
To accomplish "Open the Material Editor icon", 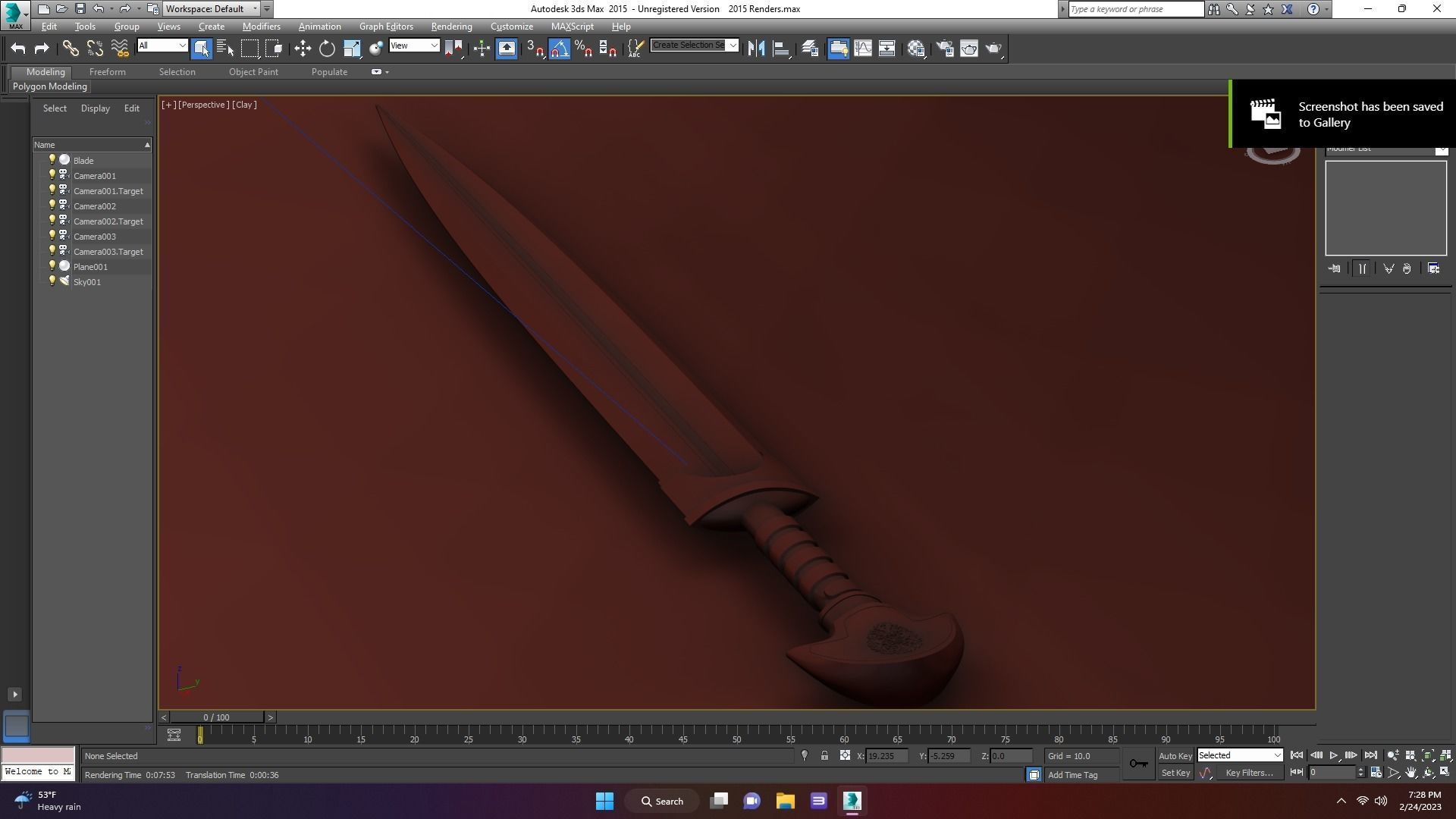I will click(916, 49).
